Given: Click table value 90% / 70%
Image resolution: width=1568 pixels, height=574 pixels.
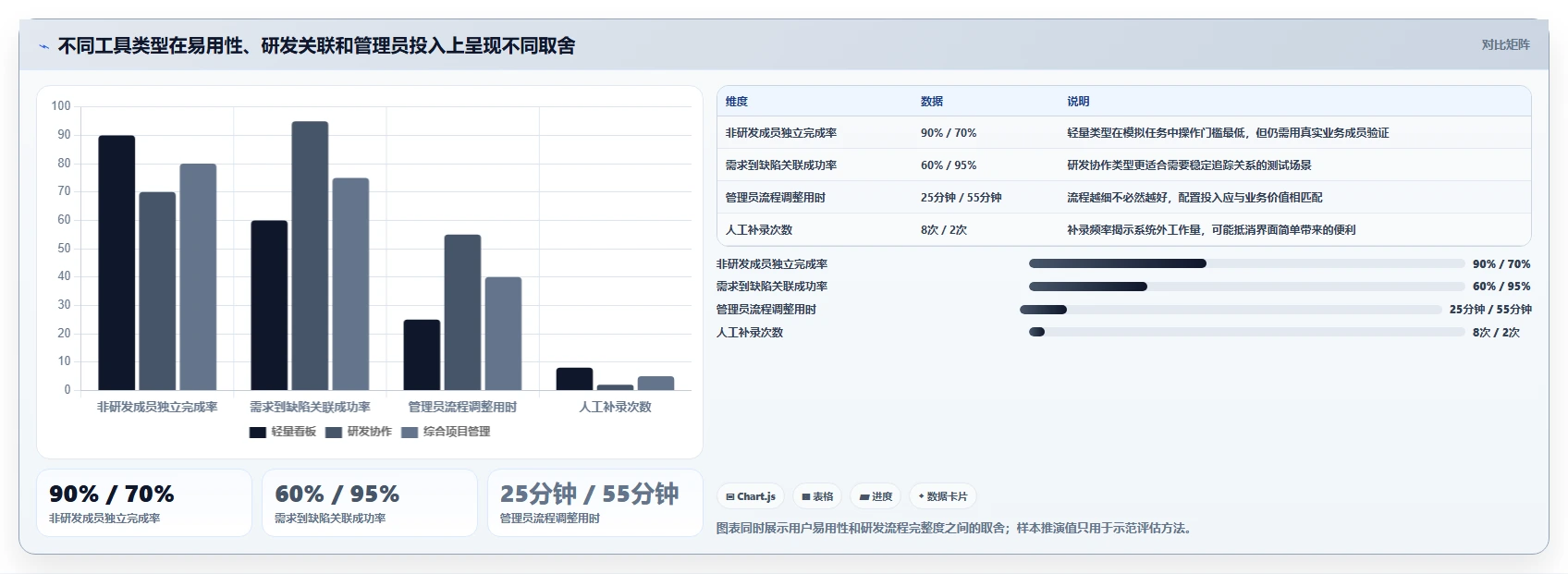Looking at the screenshot, I should click(949, 133).
